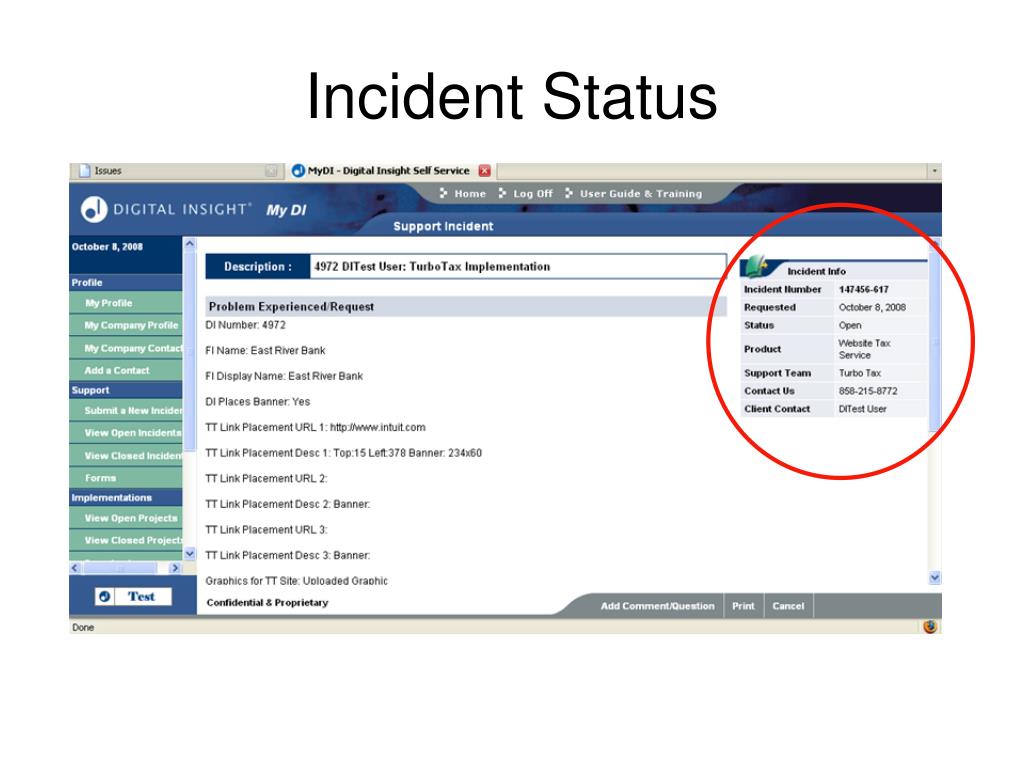Click incident number 147456-617
Screen dimensions: 1024x768
tap(863, 289)
